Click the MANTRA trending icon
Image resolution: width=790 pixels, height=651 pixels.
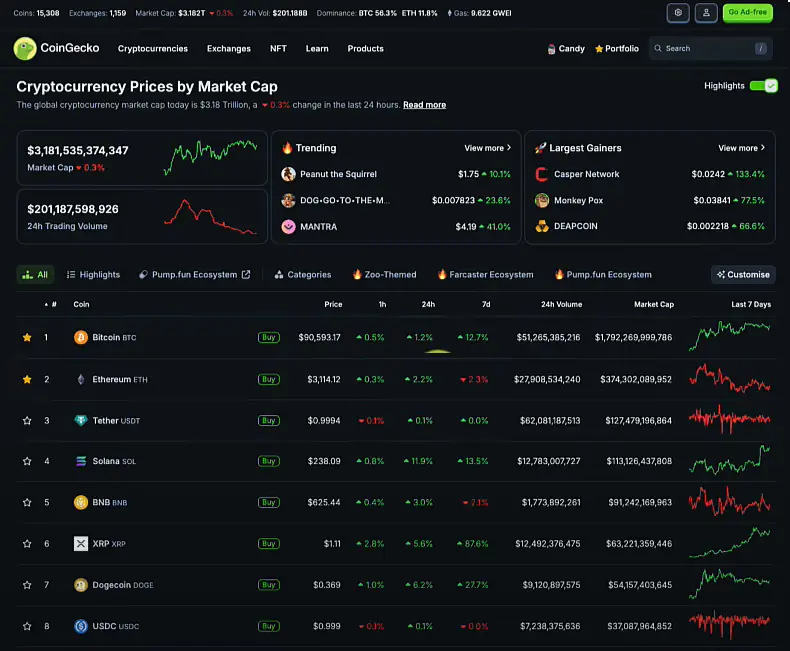pyautogui.click(x=288, y=227)
